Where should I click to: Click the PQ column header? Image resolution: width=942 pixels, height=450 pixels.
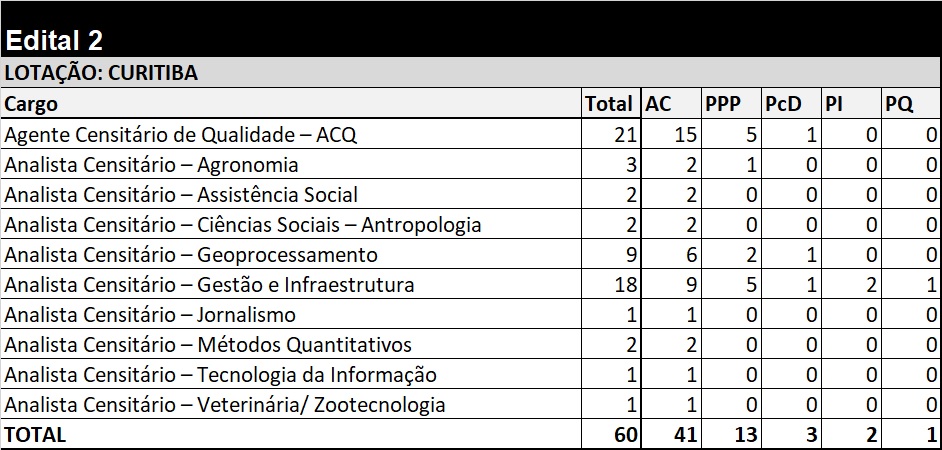(x=911, y=103)
